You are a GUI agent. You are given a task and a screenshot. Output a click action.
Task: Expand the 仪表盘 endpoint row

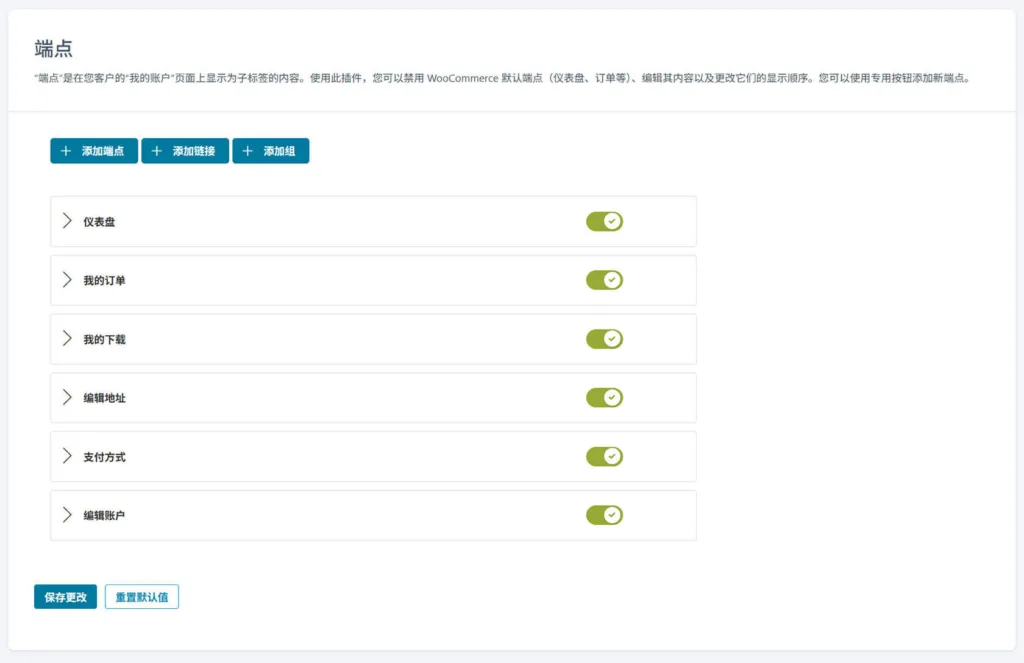(68, 221)
